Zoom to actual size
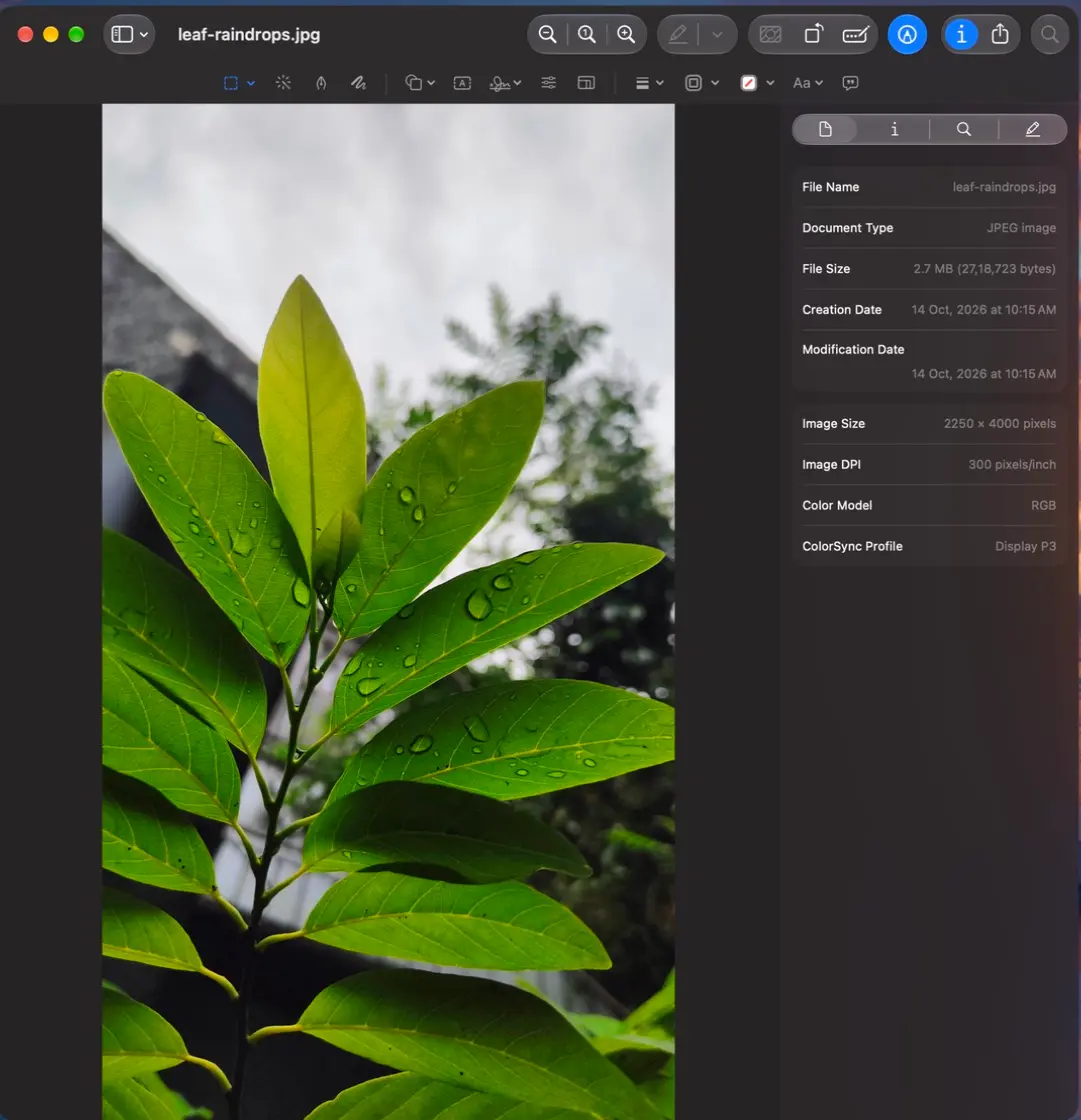Screen dimensions: 1081x1120 587,34
